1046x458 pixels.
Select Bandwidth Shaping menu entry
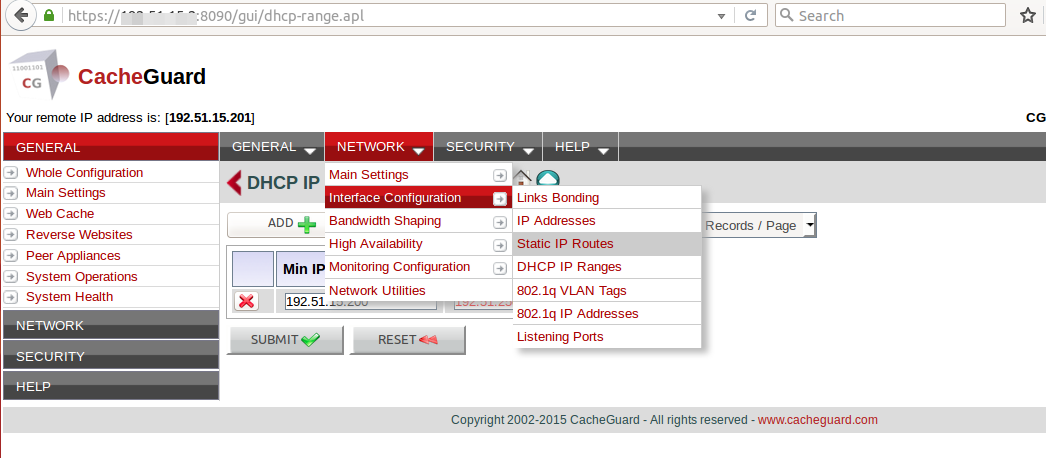point(418,221)
